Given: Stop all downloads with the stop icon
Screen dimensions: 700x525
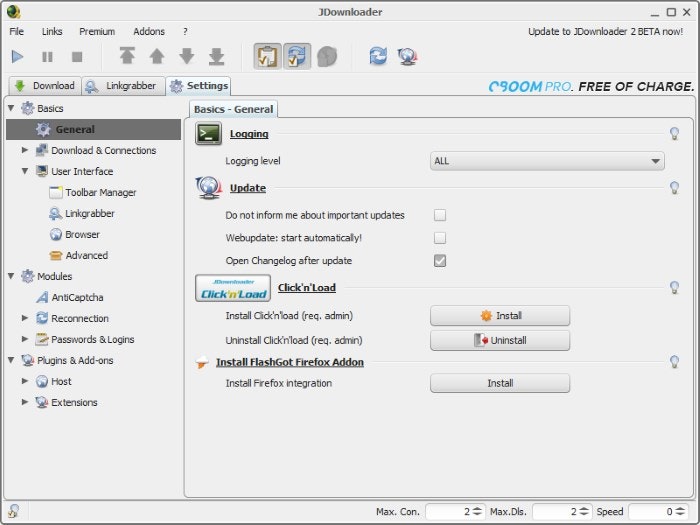Looking at the screenshot, I should tap(77, 57).
